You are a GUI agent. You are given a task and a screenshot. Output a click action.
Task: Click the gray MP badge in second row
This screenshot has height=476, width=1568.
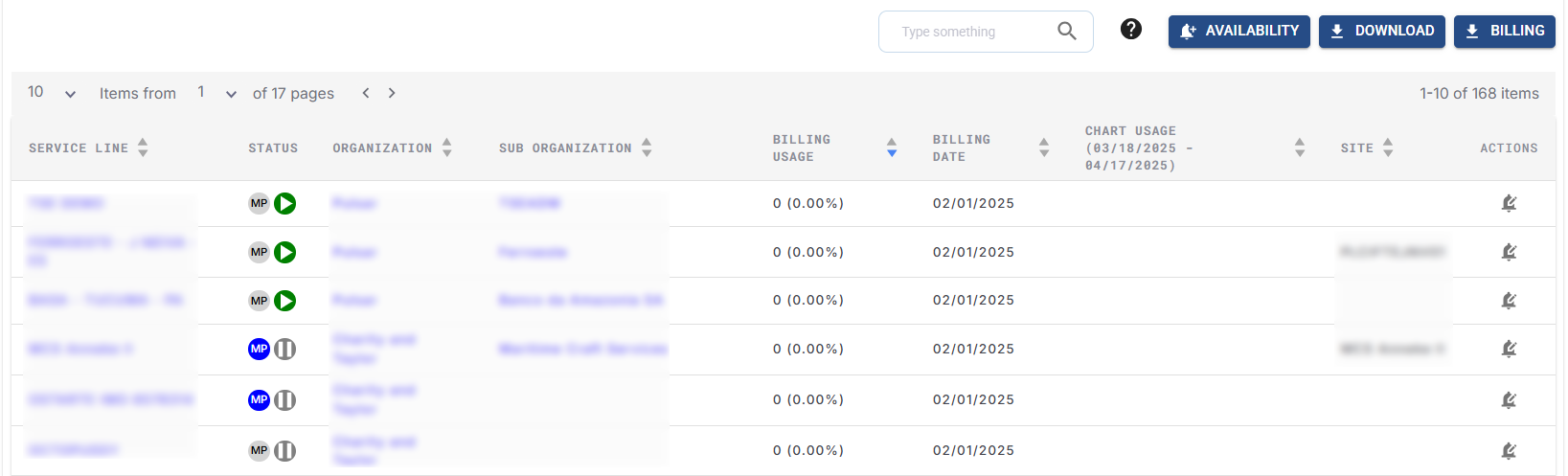coord(259,252)
